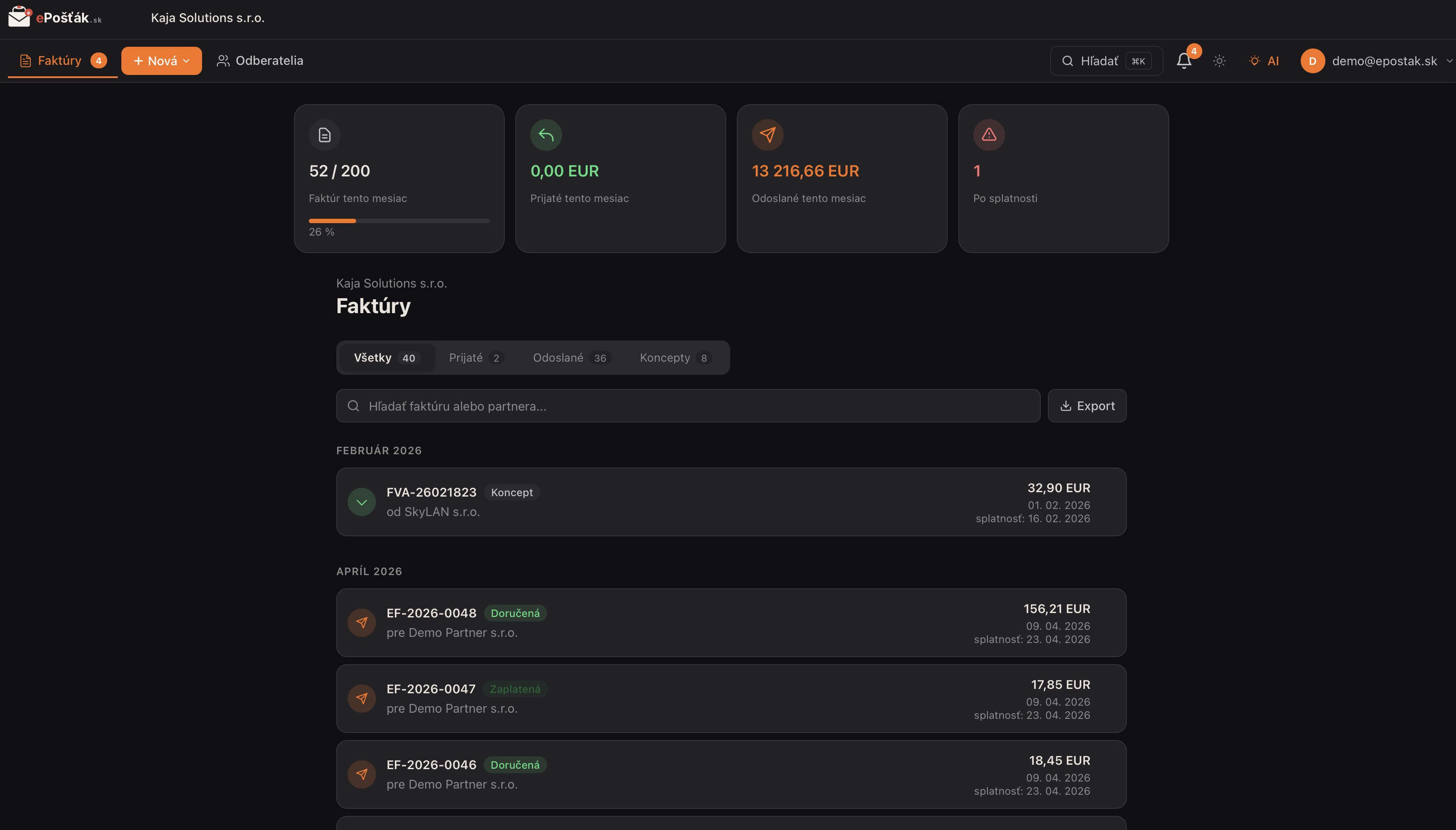Click the green received-payments arrow icon
Image resolution: width=1456 pixels, height=830 pixels.
point(545,135)
